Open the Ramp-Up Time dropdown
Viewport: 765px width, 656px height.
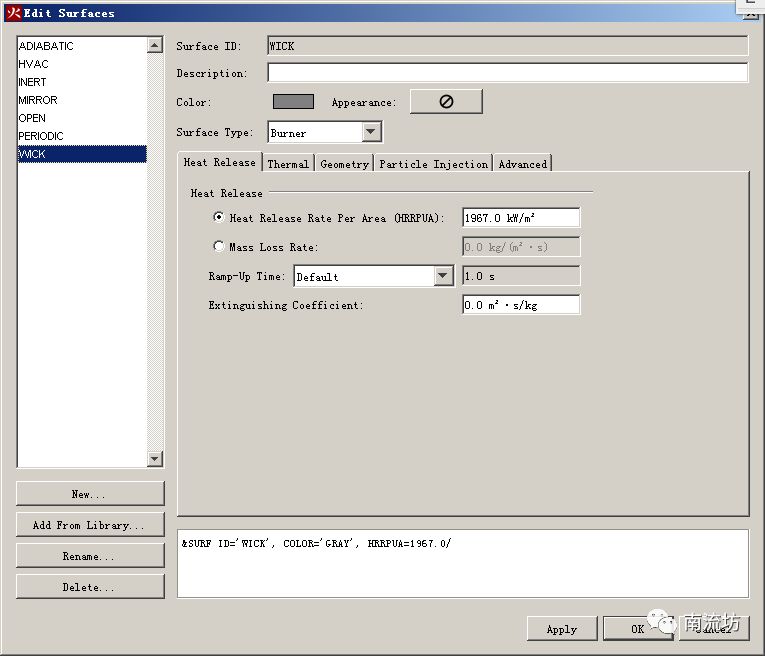443,277
